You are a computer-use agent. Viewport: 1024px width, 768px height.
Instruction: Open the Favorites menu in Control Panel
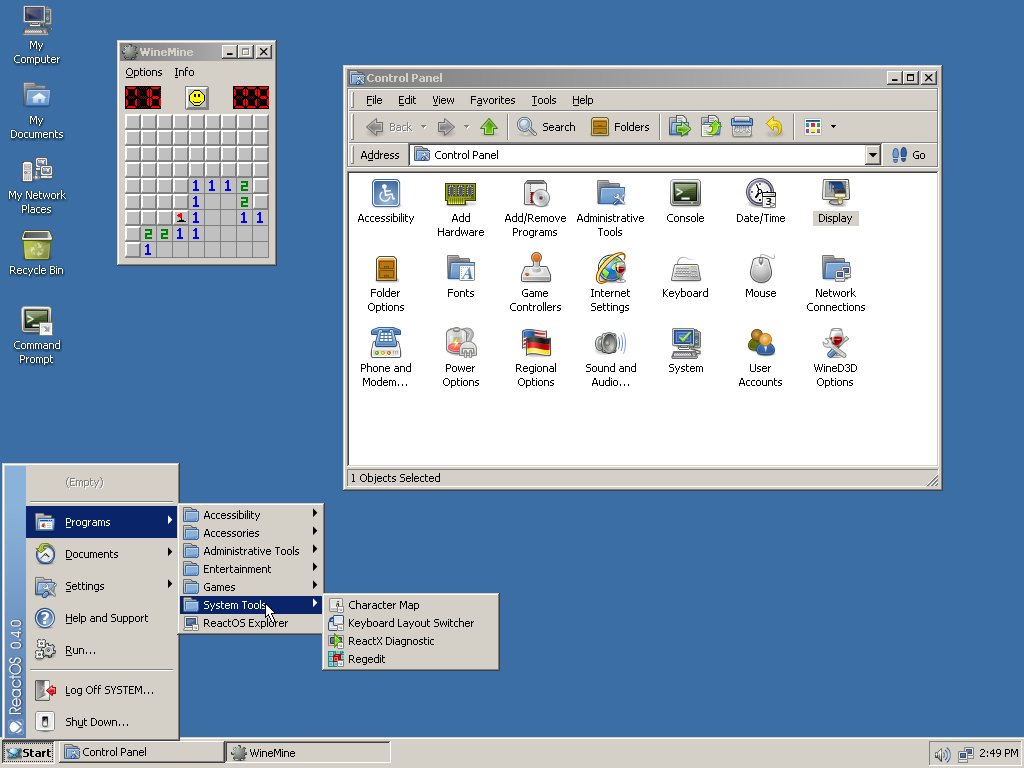pos(492,100)
